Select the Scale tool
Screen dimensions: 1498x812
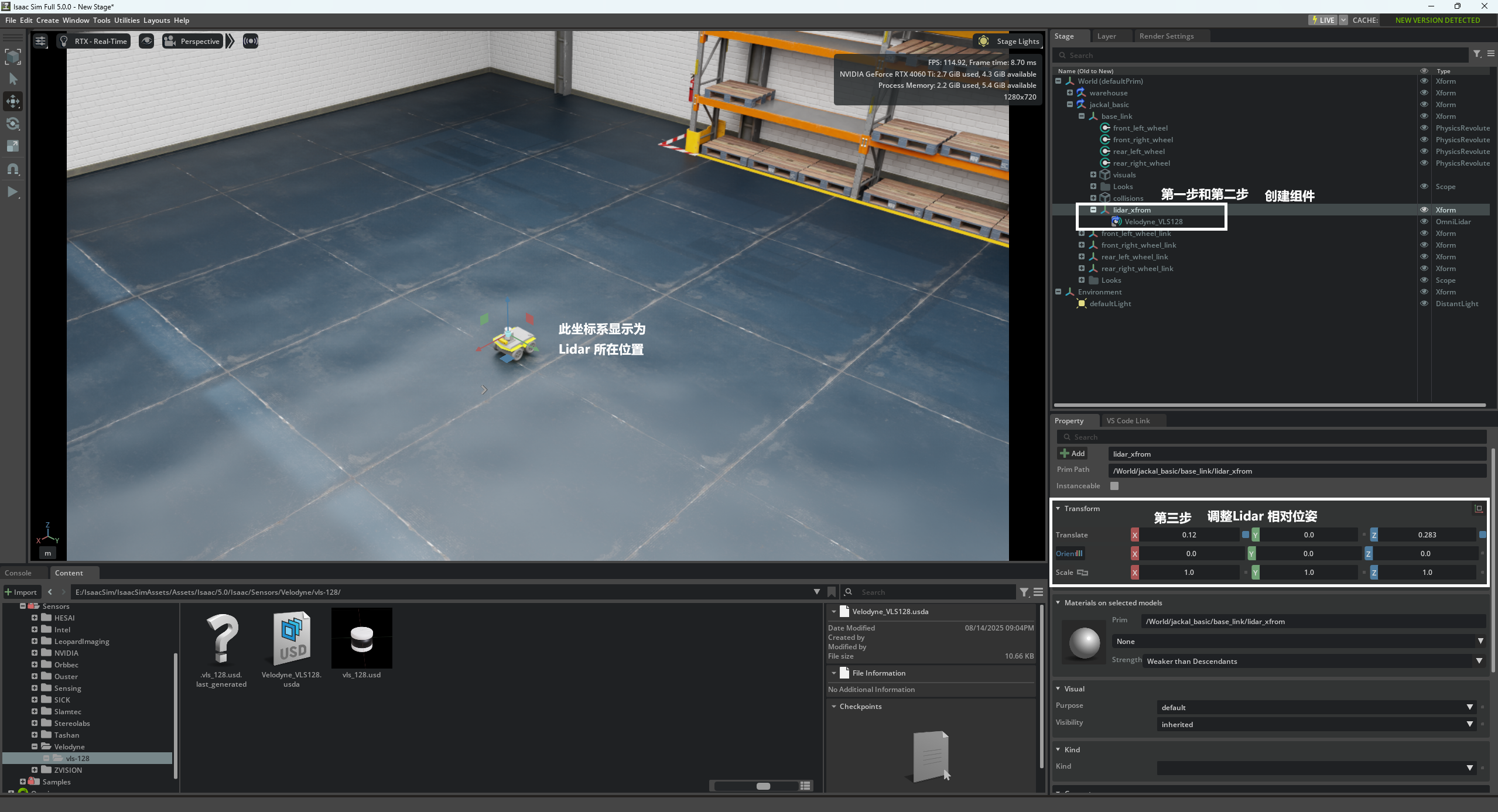tap(13, 146)
